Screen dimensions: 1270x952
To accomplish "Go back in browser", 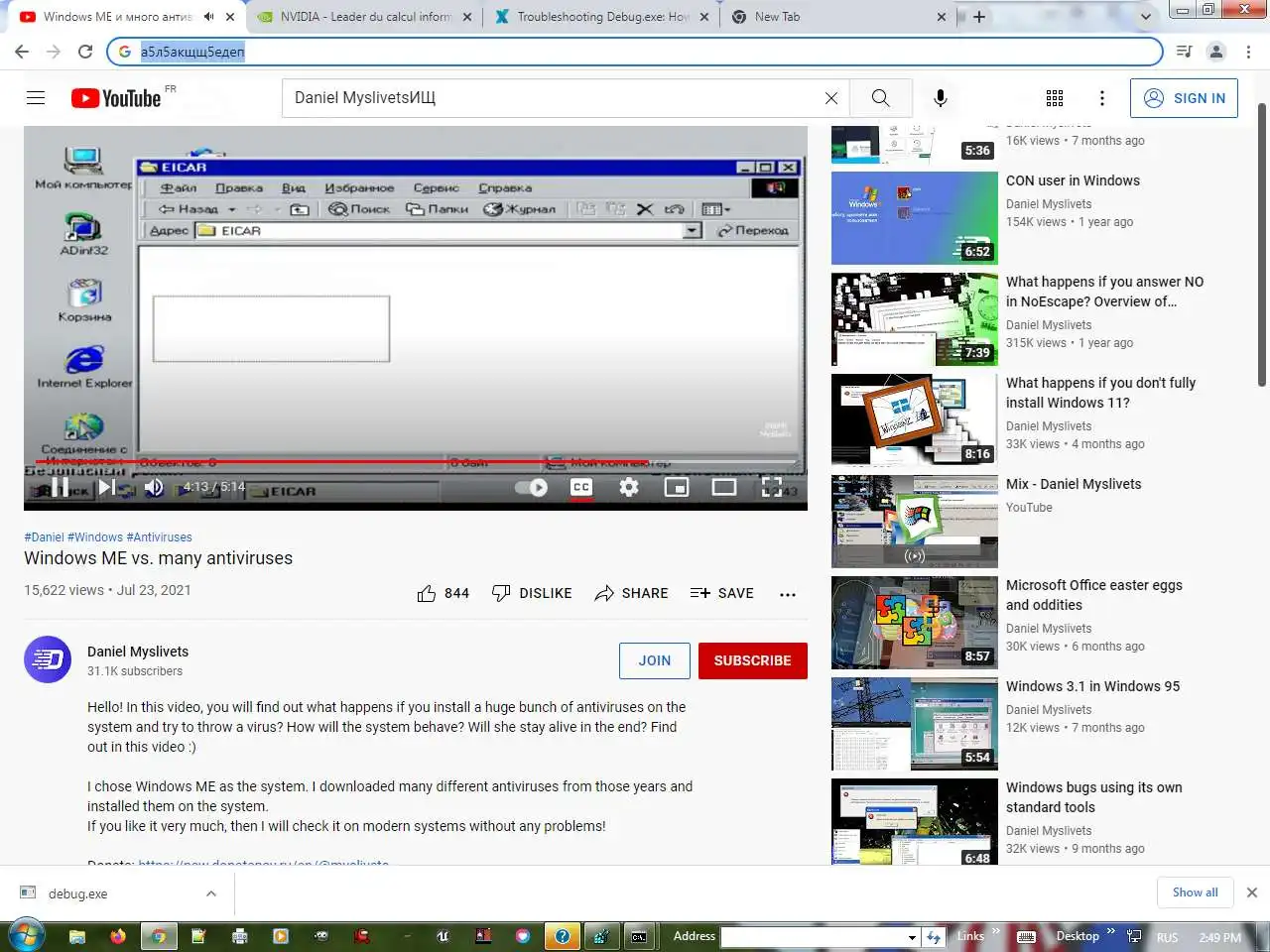I will (x=22, y=52).
